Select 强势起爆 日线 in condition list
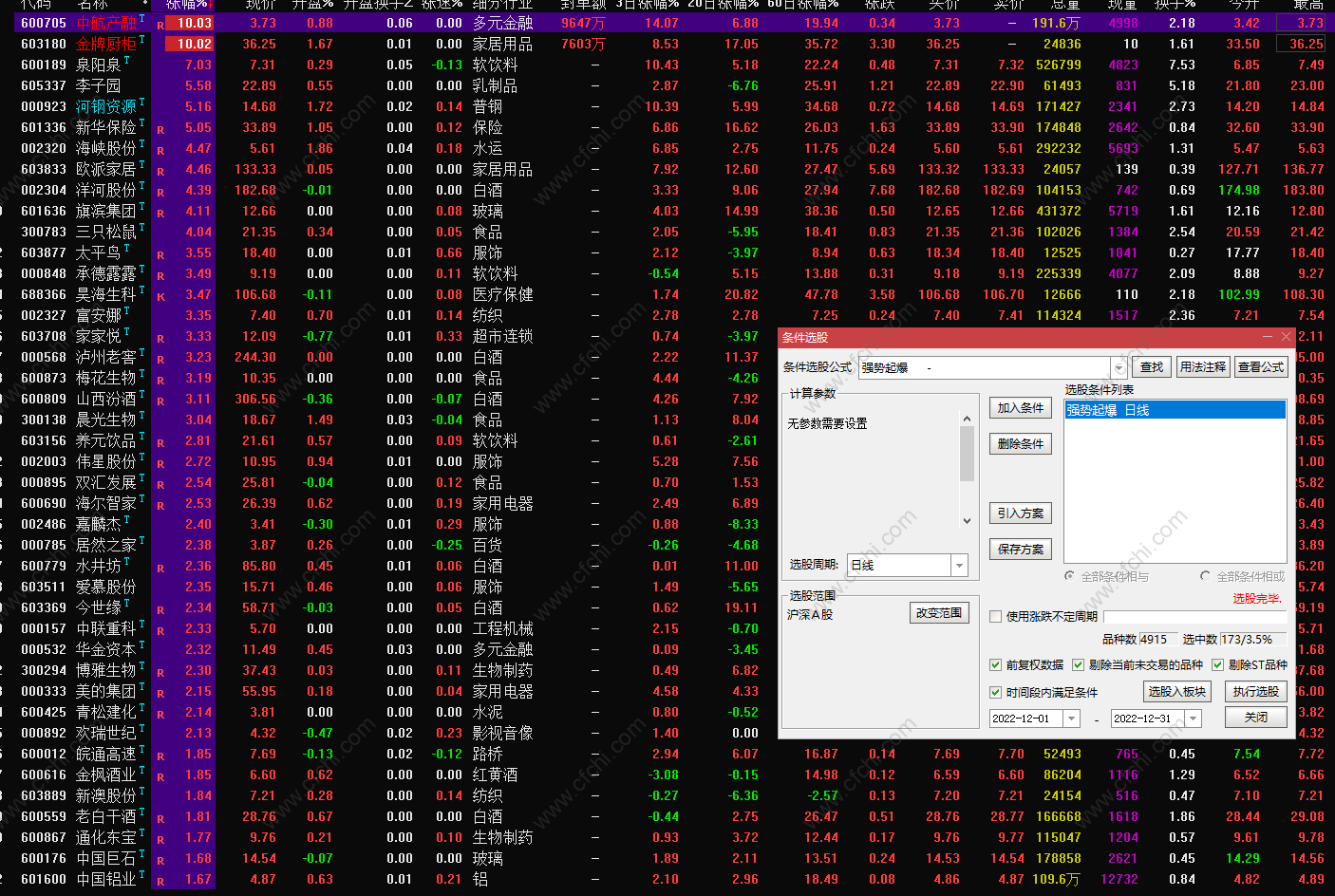Screen dimensions: 1335x896 pyautogui.click(x=1175, y=410)
